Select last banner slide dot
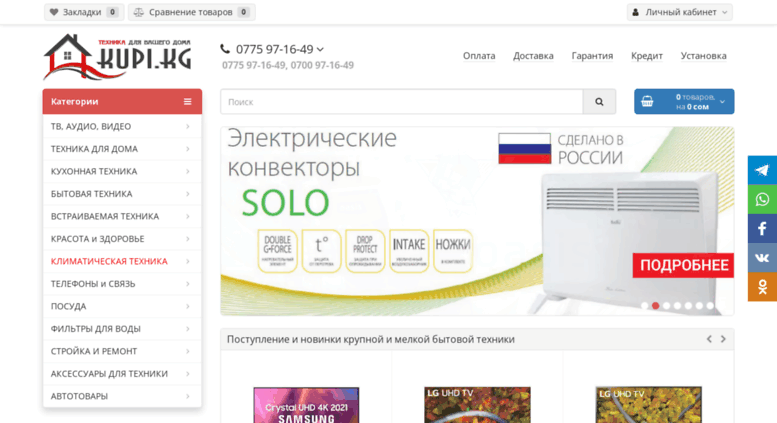This screenshot has width=777, height=423. 710,306
